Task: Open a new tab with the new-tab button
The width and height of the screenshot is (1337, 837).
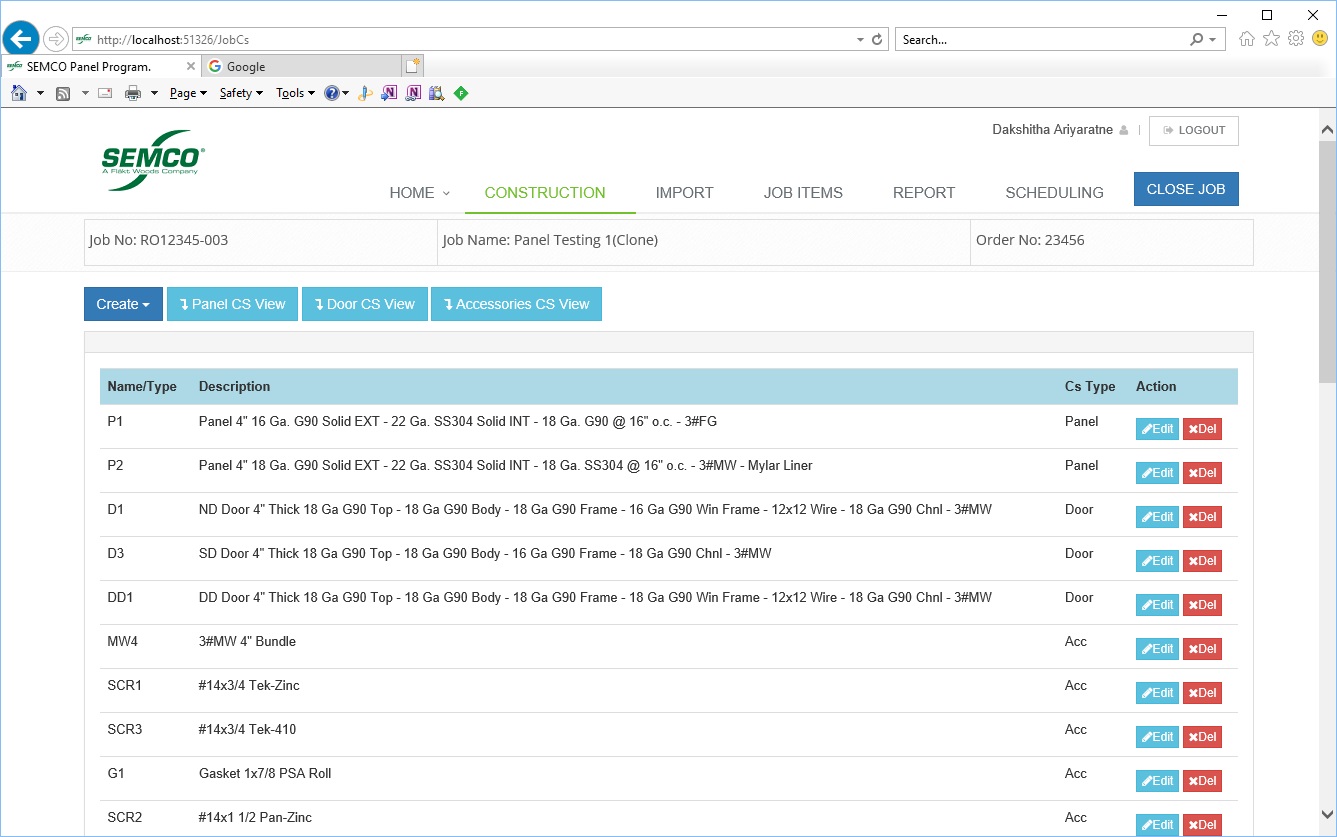Action: coord(412,66)
